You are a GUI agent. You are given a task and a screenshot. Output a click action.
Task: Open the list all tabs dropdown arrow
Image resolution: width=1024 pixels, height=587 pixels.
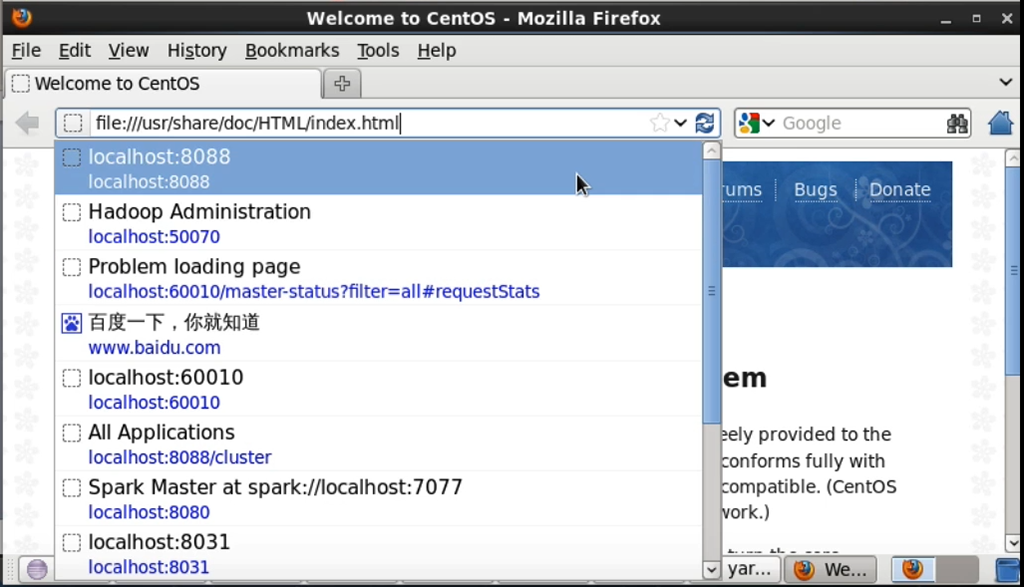(x=1006, y=83)
